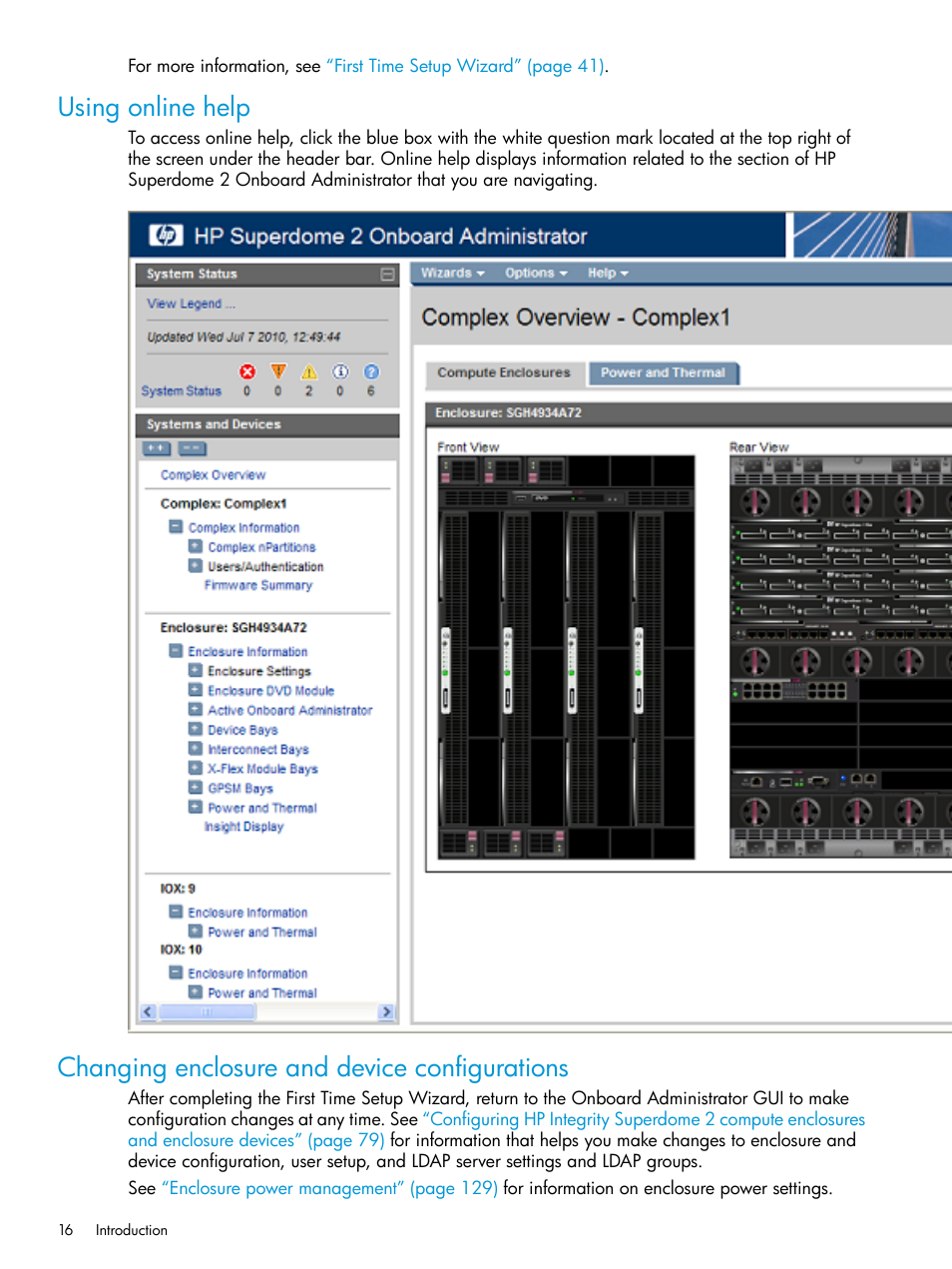Expand the Users/Authentication tree node

pyautogui.click(x=196, y=566)
